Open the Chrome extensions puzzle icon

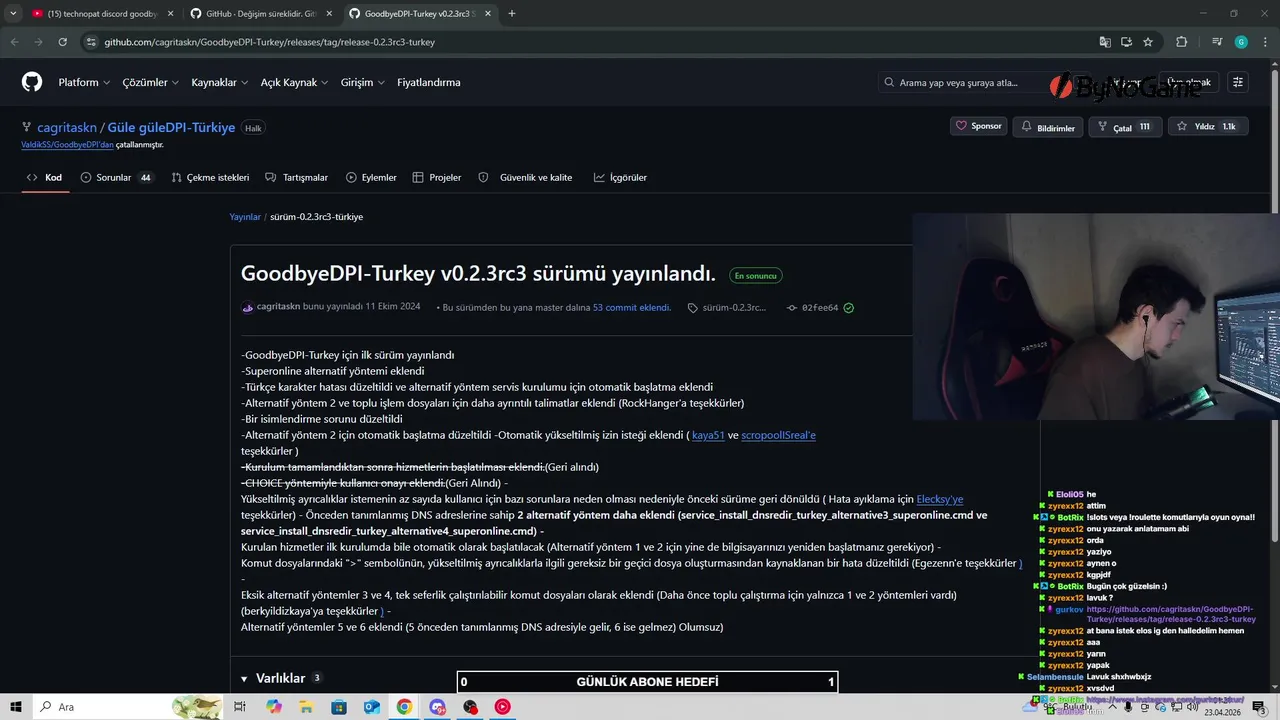(x=1181, y=42)
